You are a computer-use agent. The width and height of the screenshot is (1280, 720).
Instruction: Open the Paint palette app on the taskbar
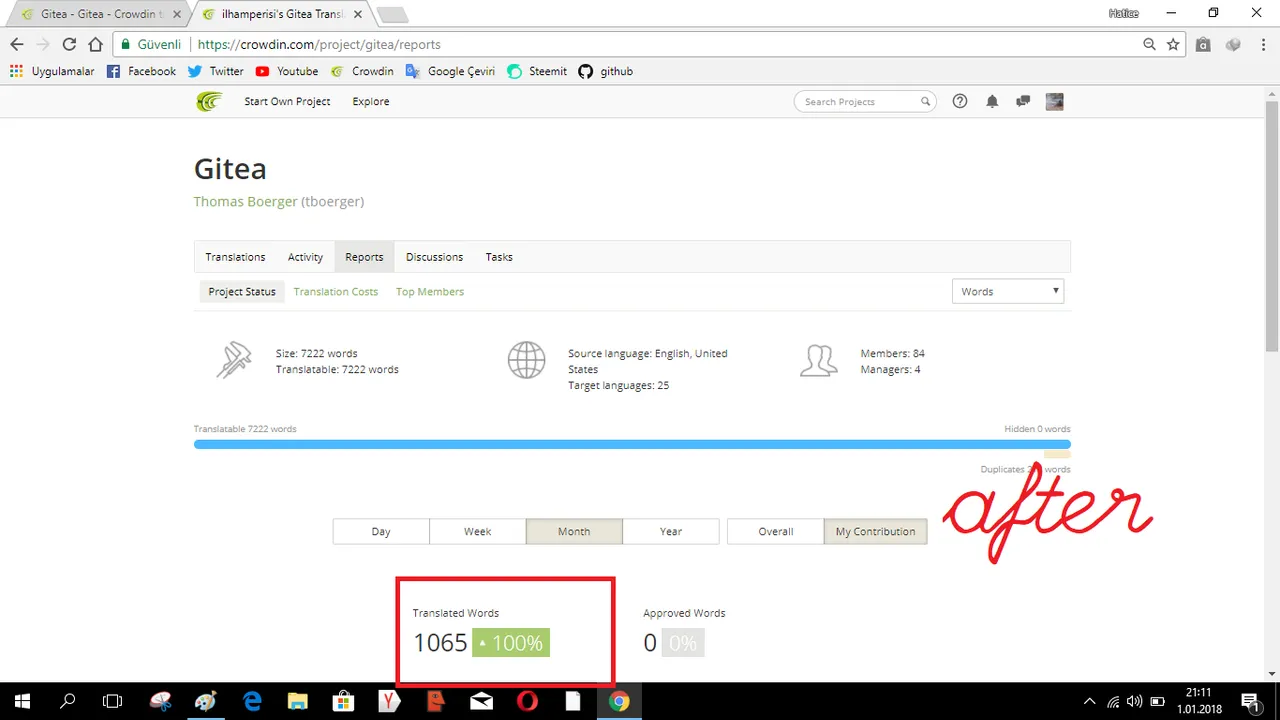tap(207, 701)
